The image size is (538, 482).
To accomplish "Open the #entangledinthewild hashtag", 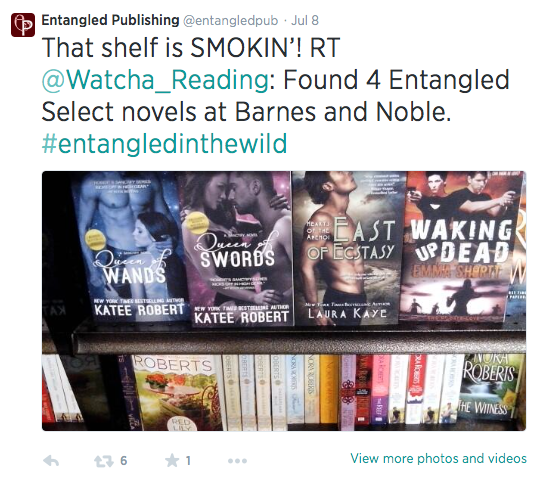I will [x=164, y=143].
